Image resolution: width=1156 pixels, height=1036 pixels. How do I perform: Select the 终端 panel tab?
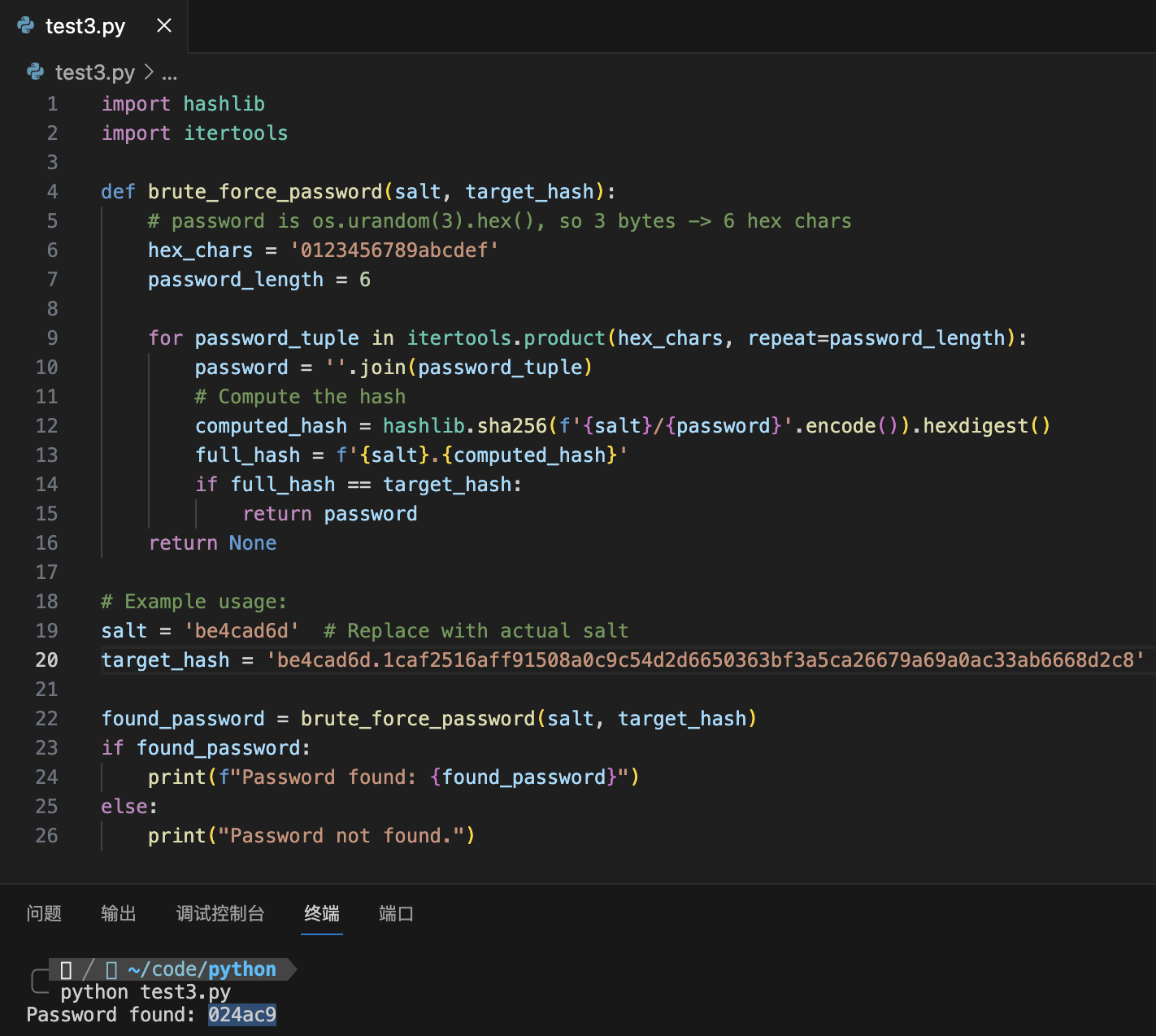pyautogui.click(x=322, y=914)
